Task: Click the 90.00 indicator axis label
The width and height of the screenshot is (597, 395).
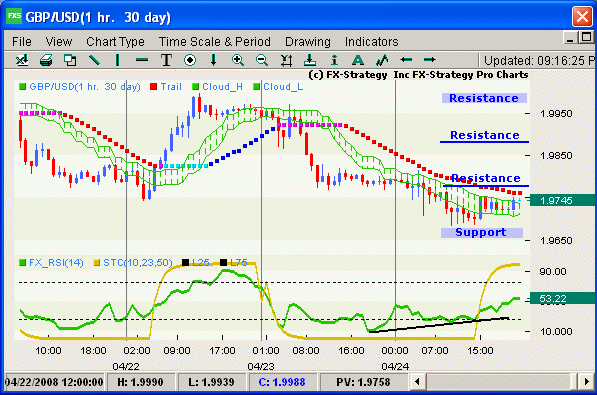Action: coord(552,272)
